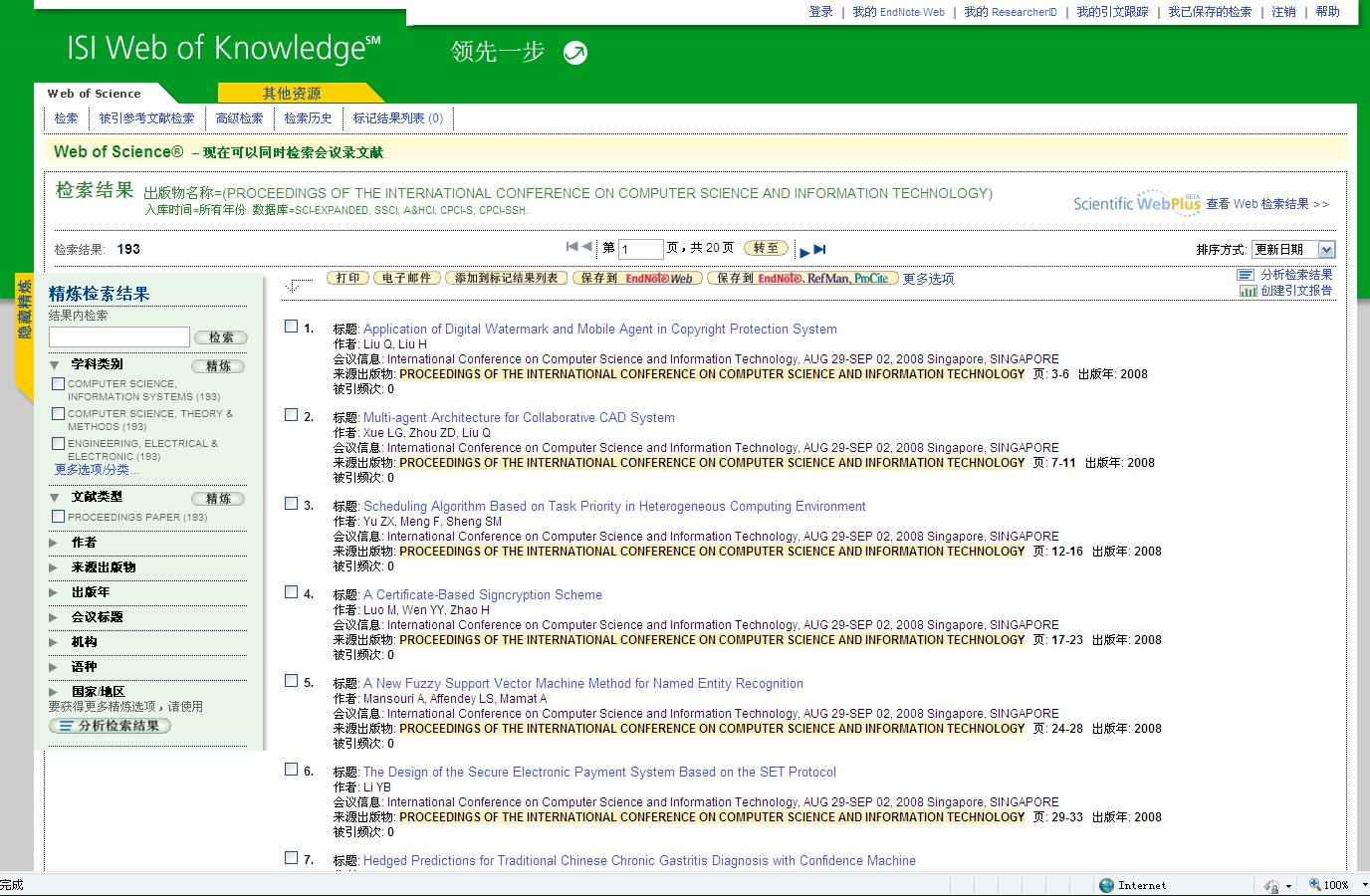Check the box for result 4

coord(292,591)
